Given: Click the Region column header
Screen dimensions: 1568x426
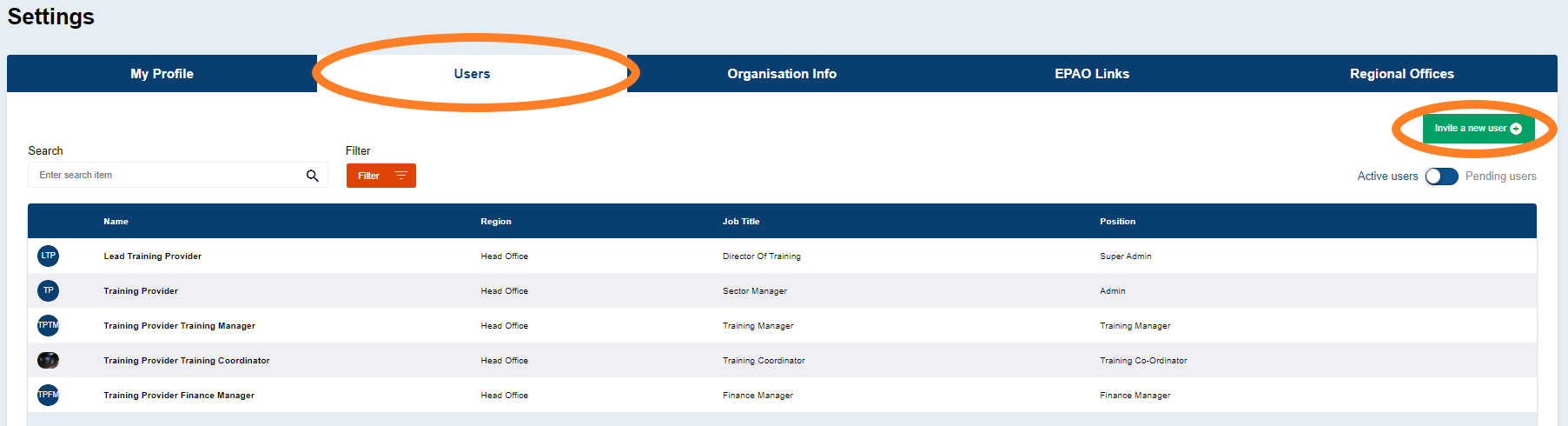Looking at the screenshot, I should [496, 222].
